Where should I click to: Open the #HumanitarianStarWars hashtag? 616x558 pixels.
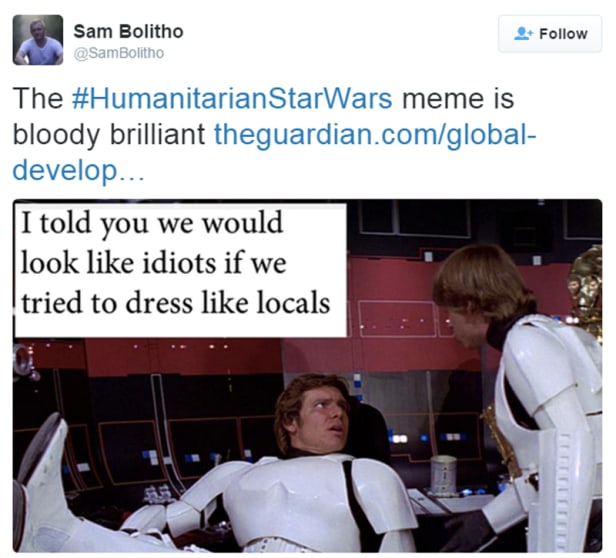[232, 98]
